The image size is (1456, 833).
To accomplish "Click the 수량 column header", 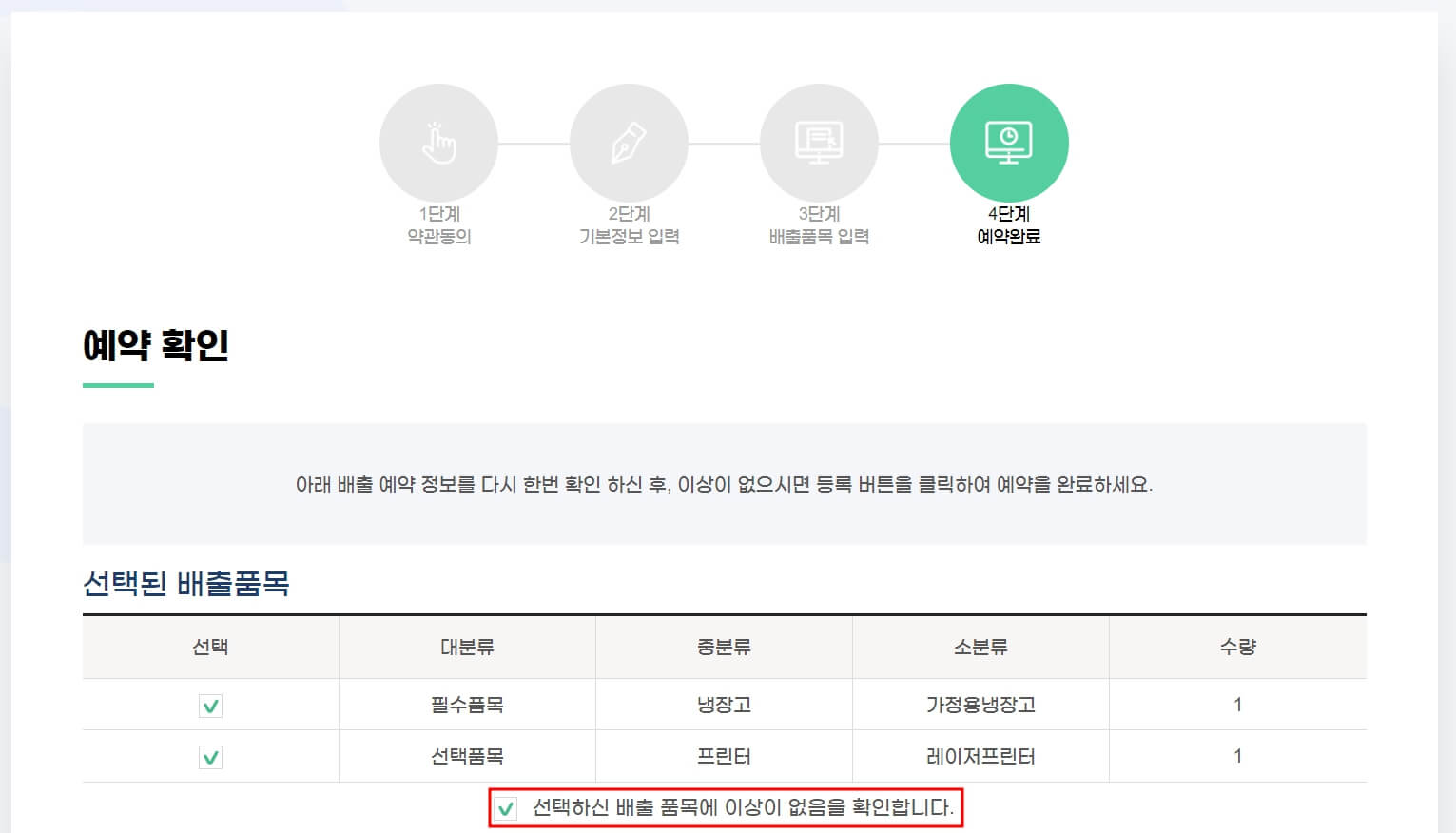I will pyautogui.click(x=1236, y=647).
